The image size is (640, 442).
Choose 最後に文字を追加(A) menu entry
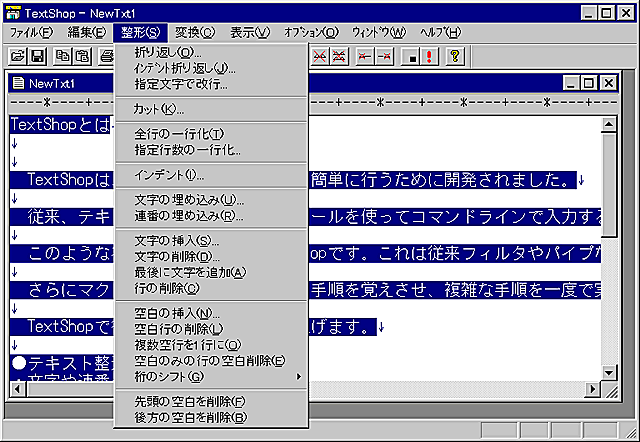coord(211,273)
